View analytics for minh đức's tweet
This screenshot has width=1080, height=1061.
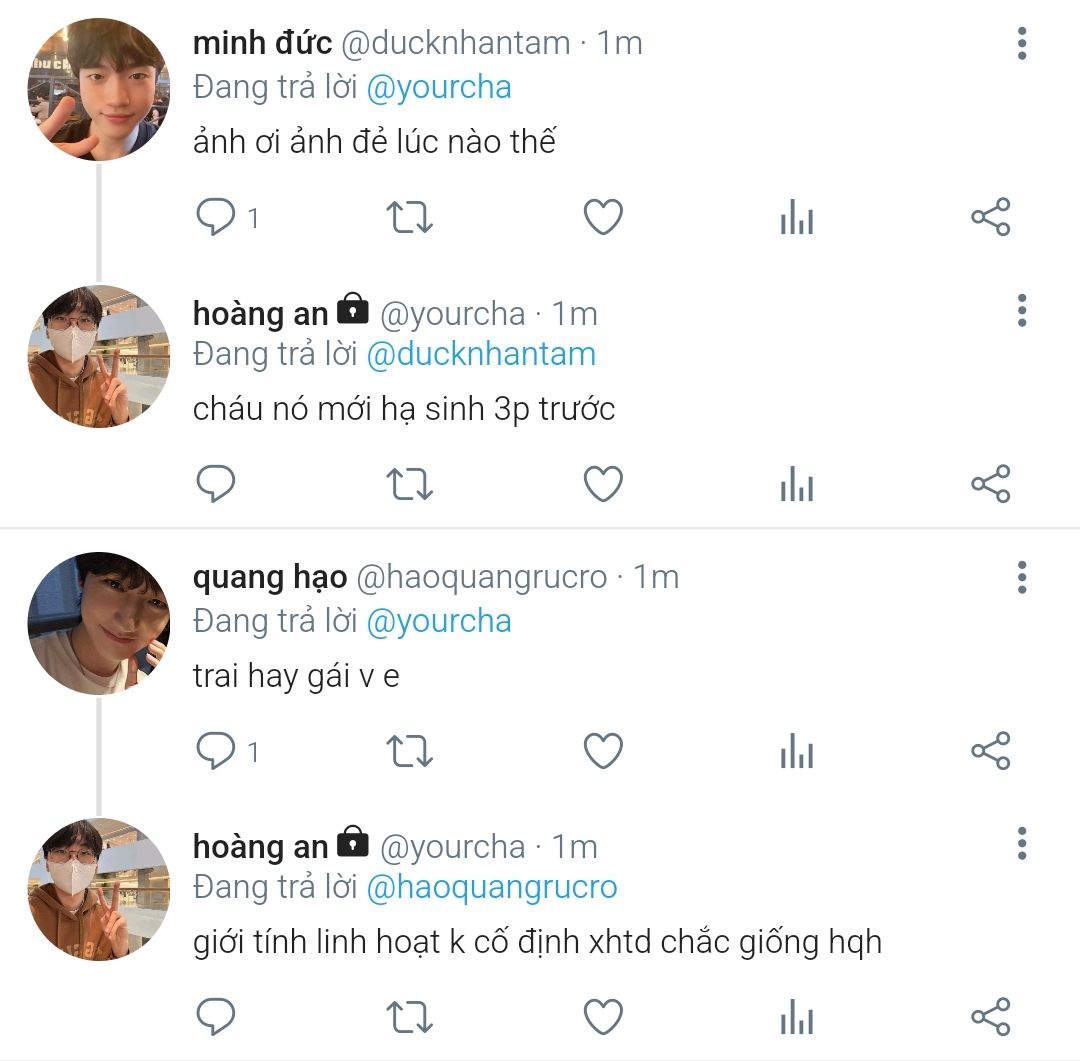click(797, 217)
